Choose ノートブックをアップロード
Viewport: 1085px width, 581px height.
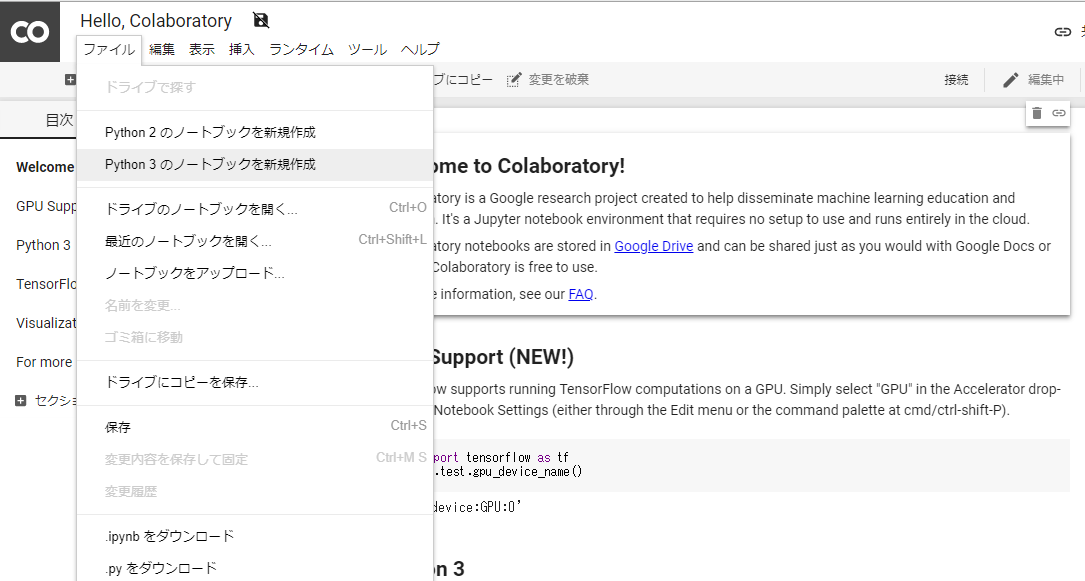point(255,273)
